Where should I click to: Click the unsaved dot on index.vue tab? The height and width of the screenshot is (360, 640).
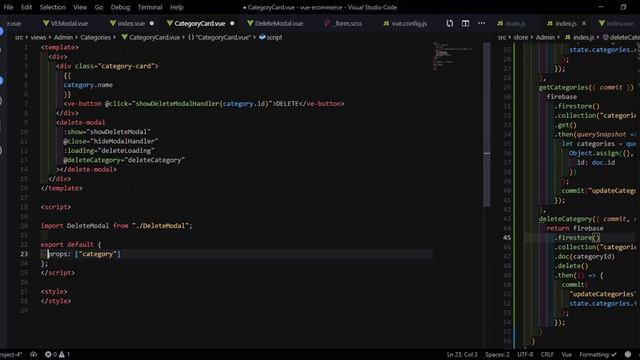(152, 24)
